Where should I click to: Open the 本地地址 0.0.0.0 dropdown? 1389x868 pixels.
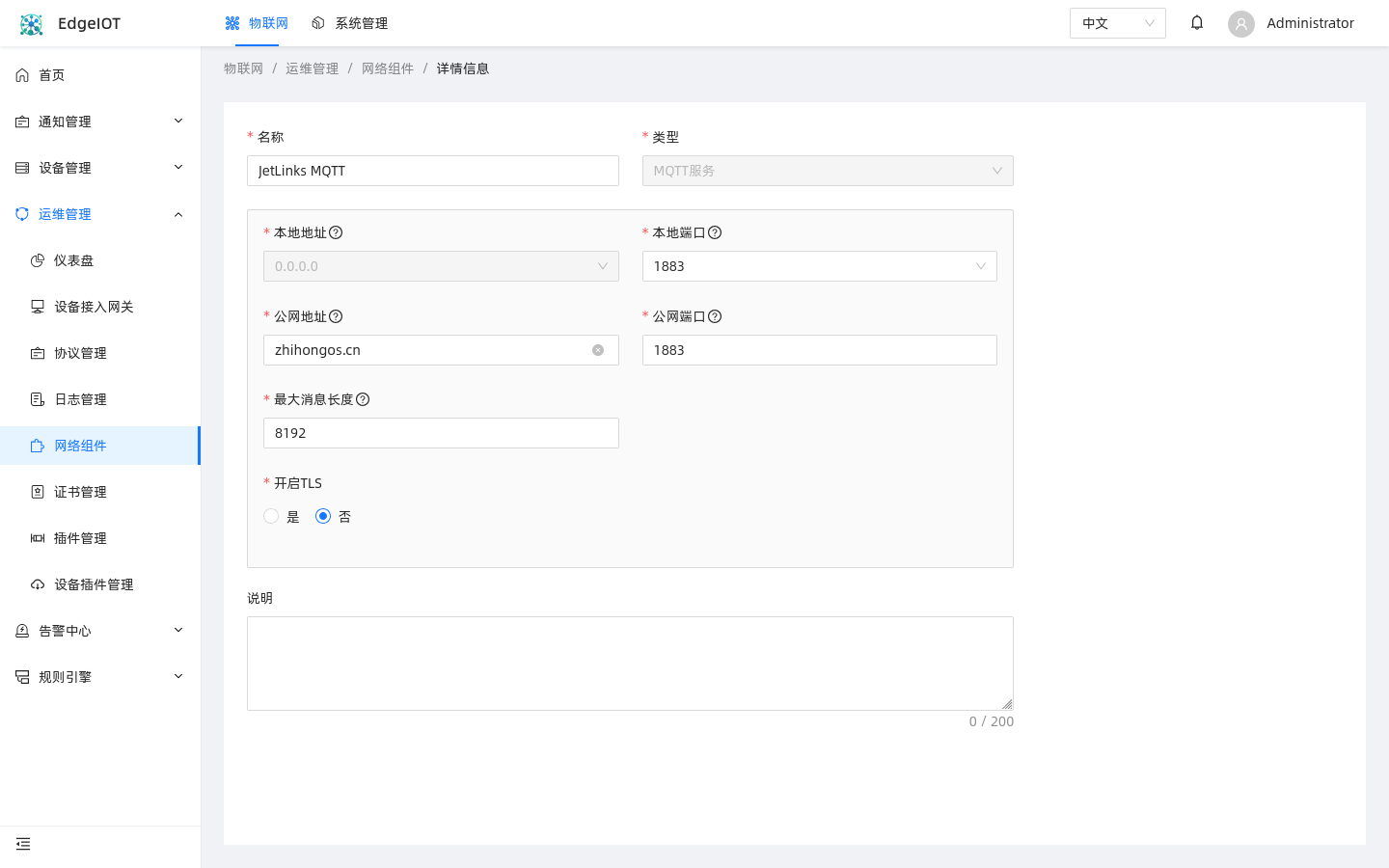tap(441, 266)
